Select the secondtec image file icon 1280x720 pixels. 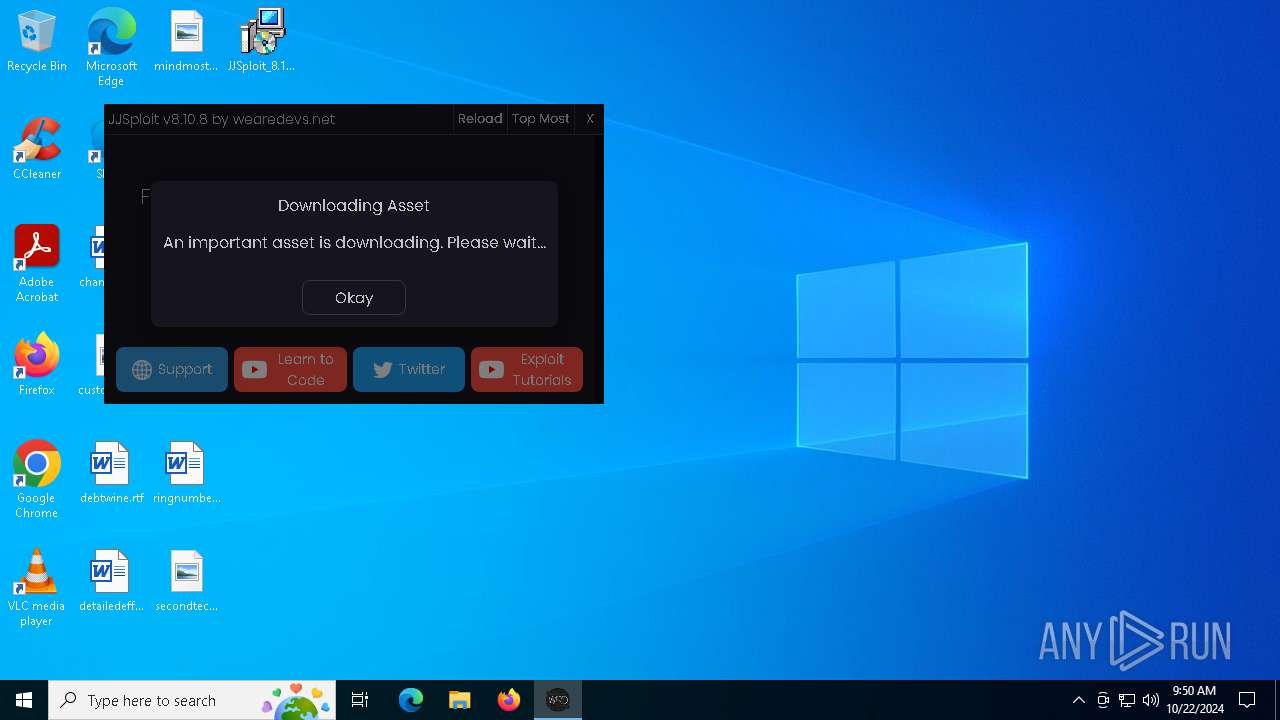tap(186, 581)
